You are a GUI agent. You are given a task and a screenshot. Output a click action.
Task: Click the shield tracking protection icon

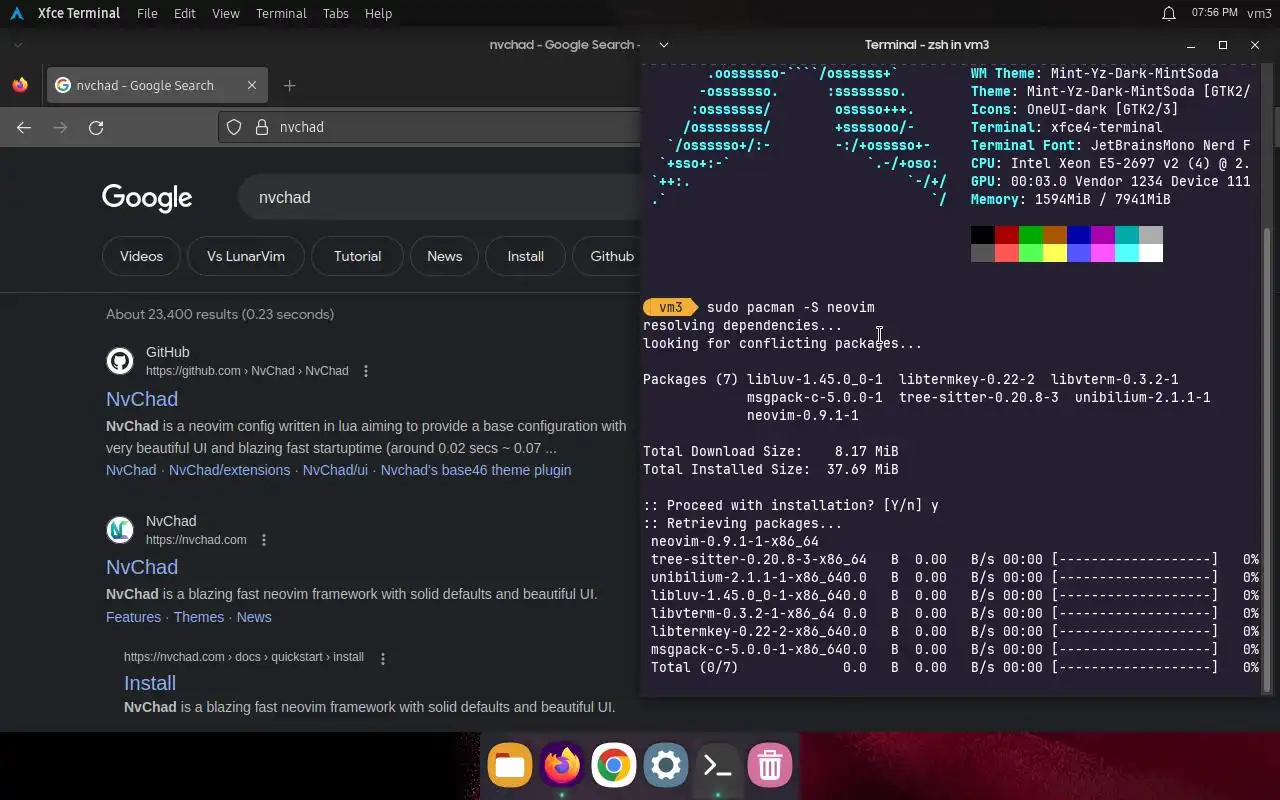(234, 127)
